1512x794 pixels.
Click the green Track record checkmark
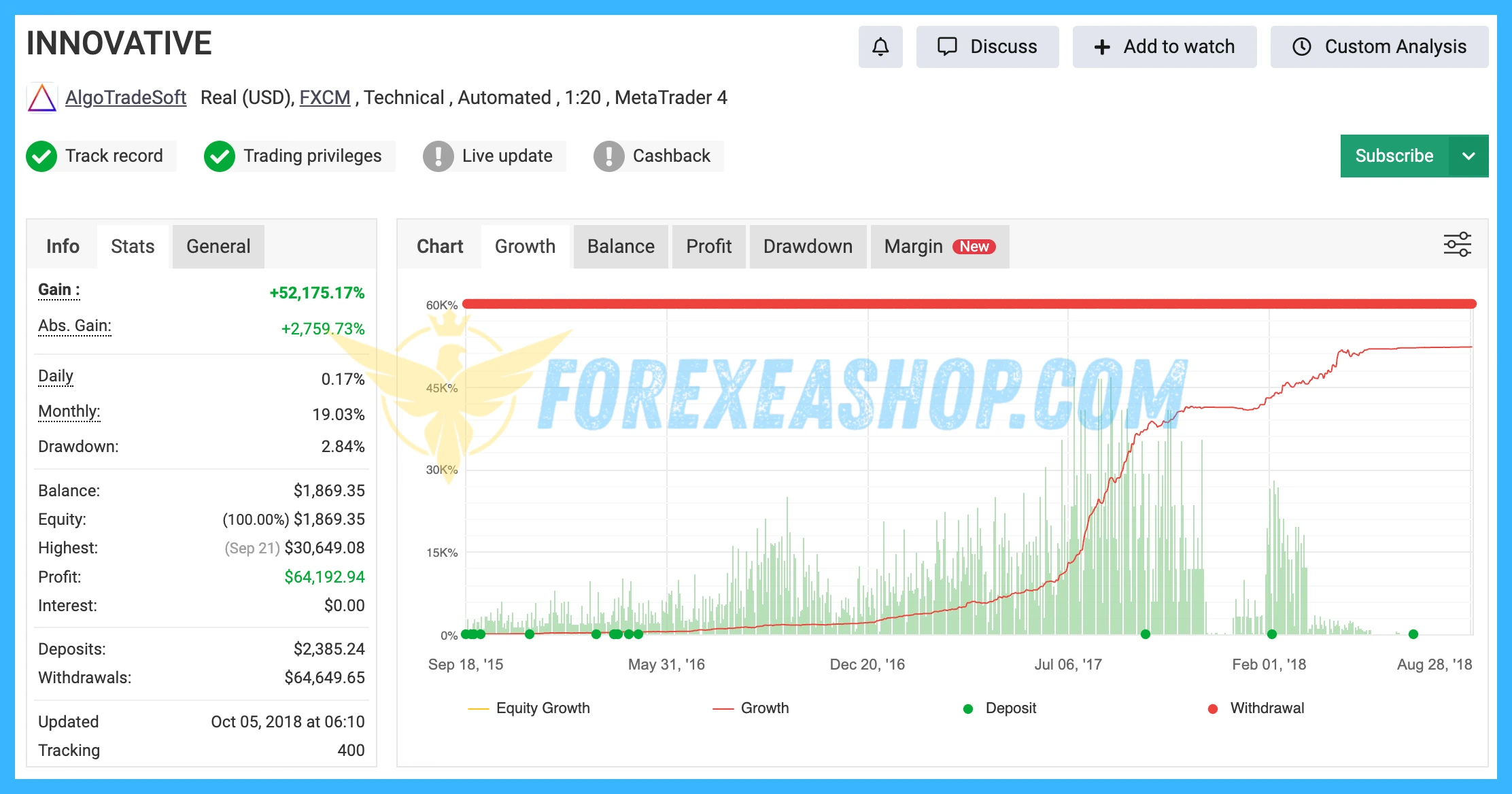[x=41, y=156]
